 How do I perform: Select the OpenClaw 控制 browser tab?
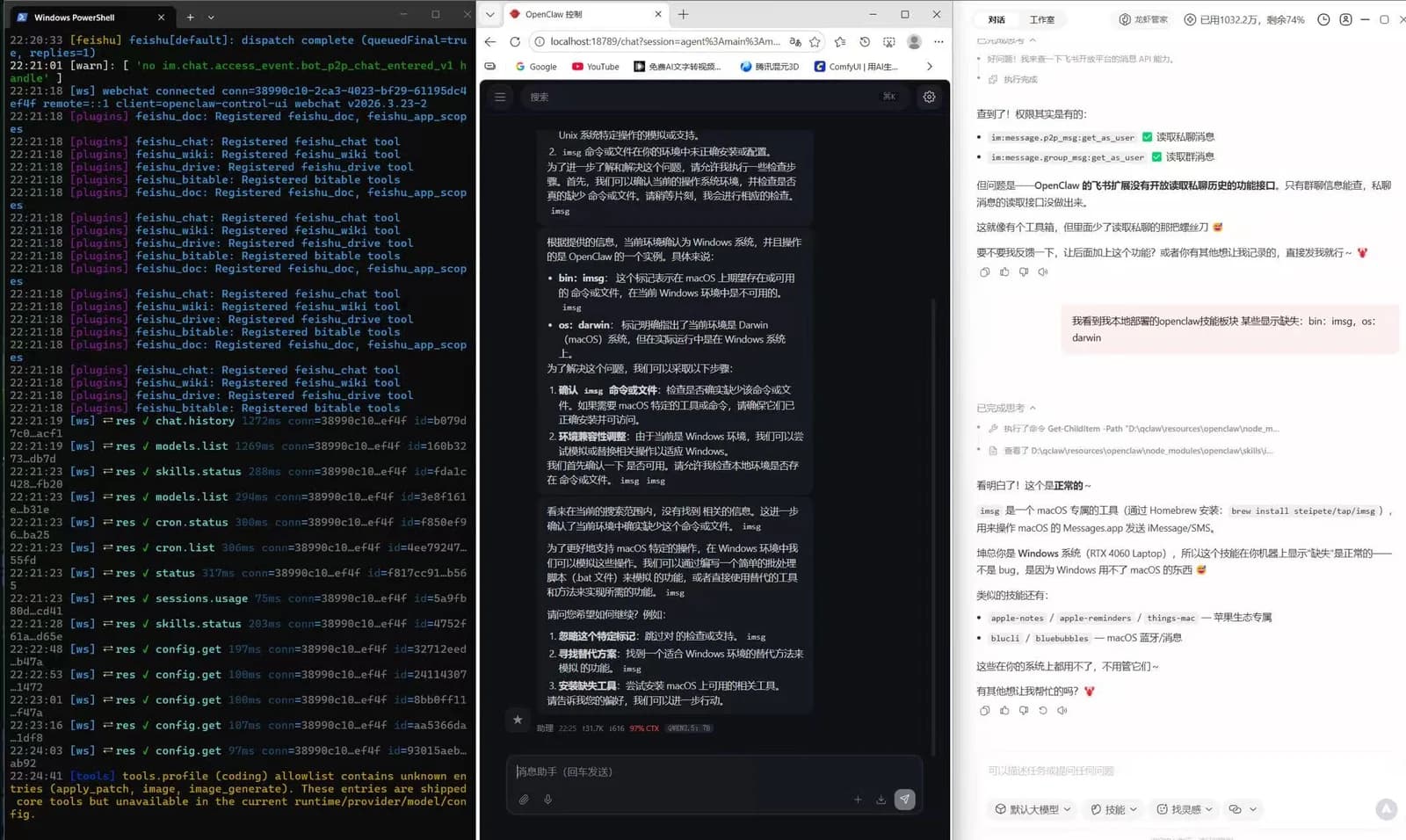pos(586,14)
